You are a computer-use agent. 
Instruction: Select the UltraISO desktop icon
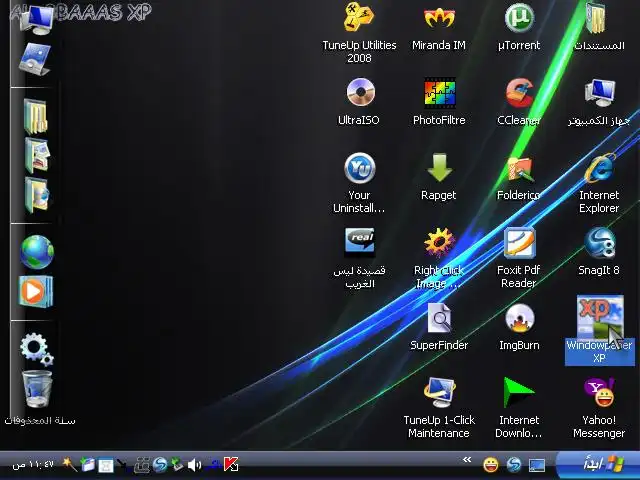pos(359,102)
